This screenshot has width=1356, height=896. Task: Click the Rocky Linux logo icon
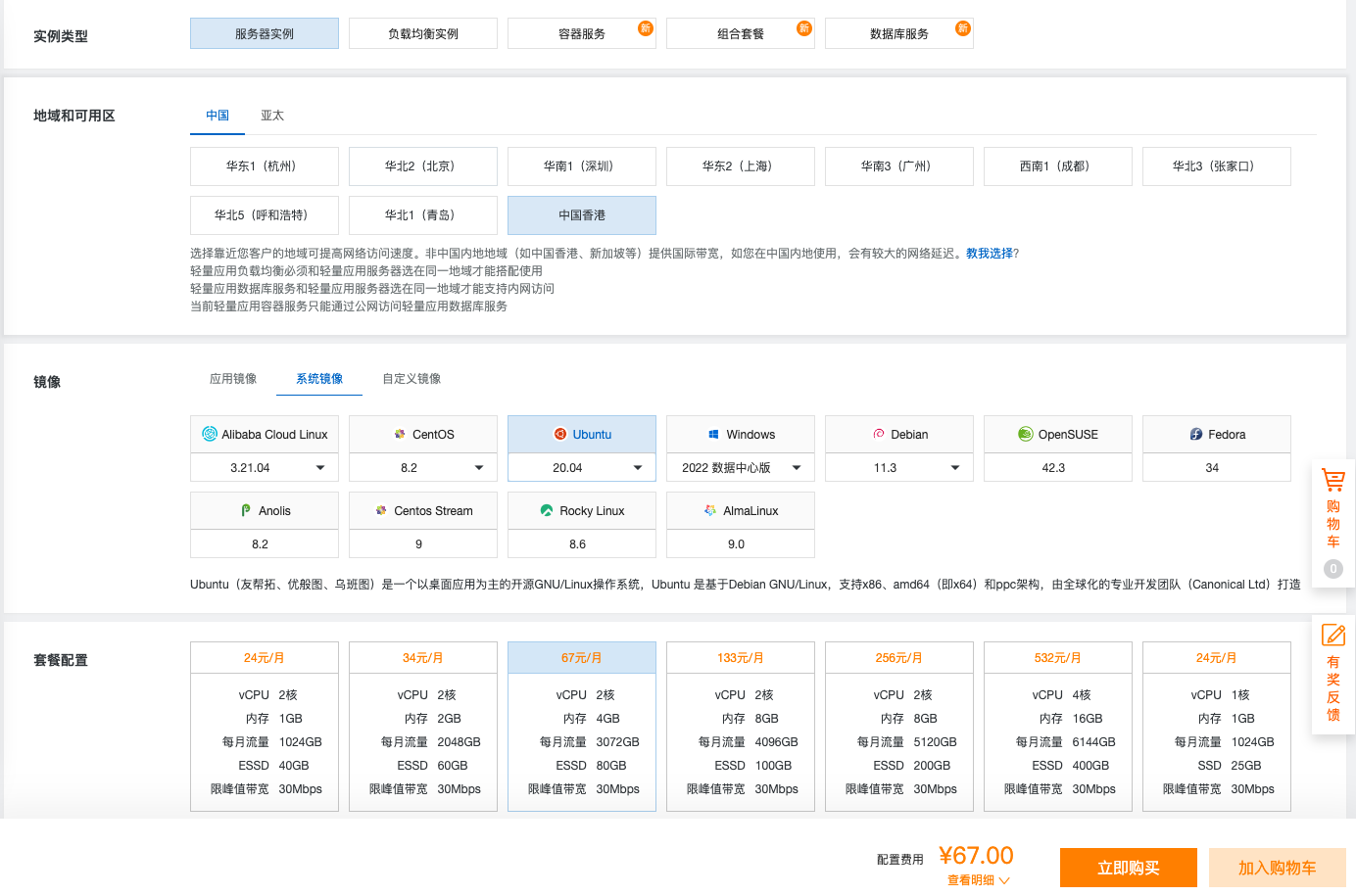coord(547,510)
